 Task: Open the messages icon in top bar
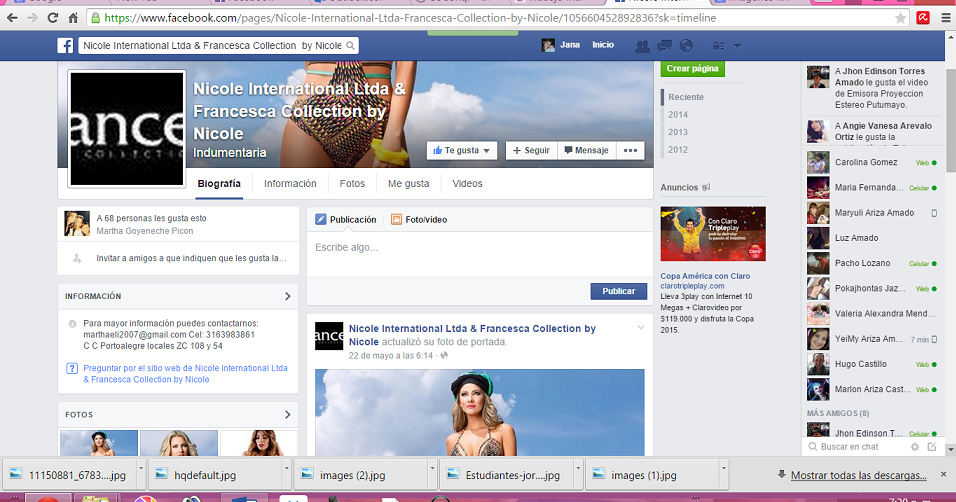[x=663, y=46]
